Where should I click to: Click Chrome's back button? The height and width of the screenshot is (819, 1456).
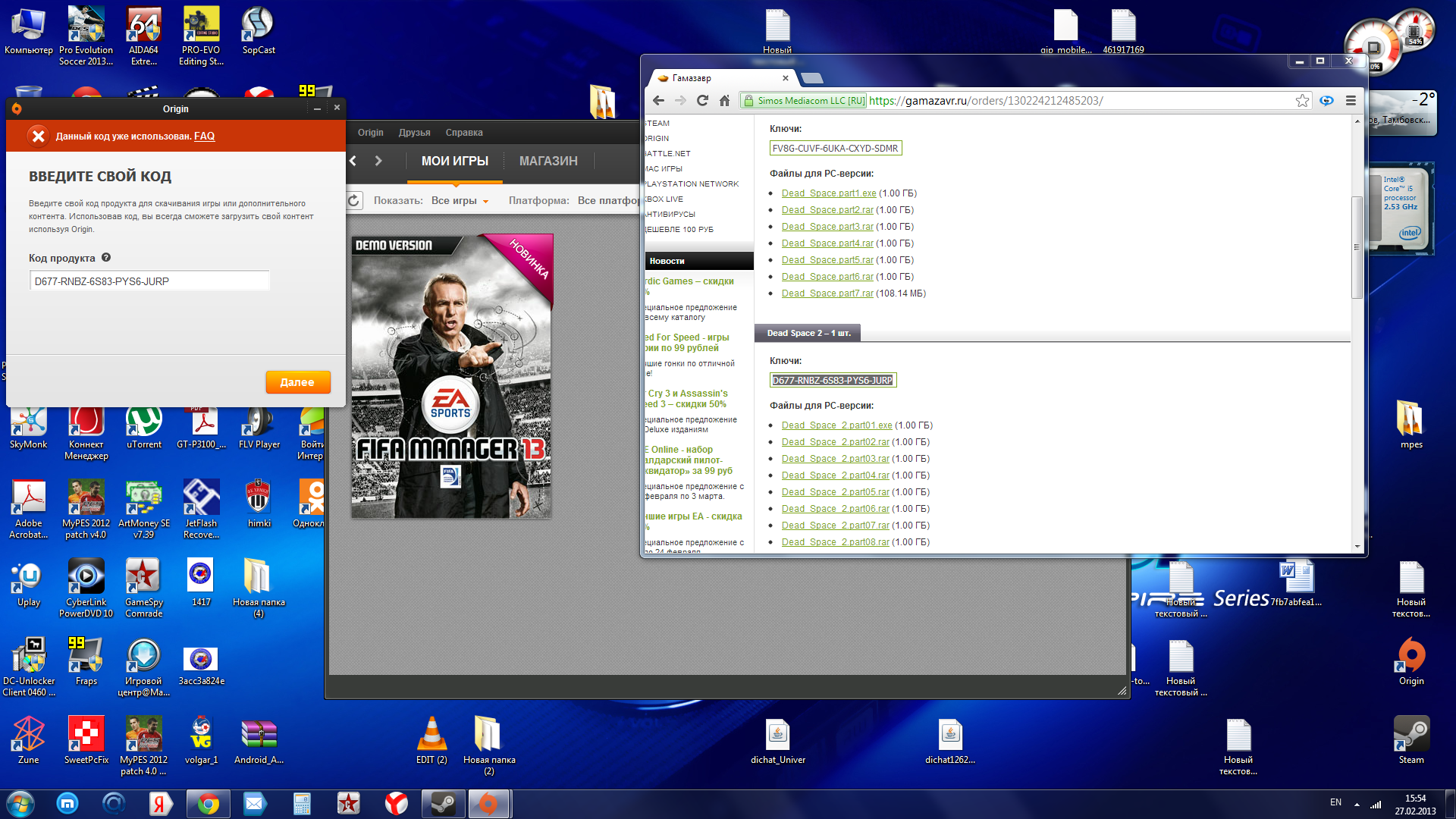(x=658, y=101)
